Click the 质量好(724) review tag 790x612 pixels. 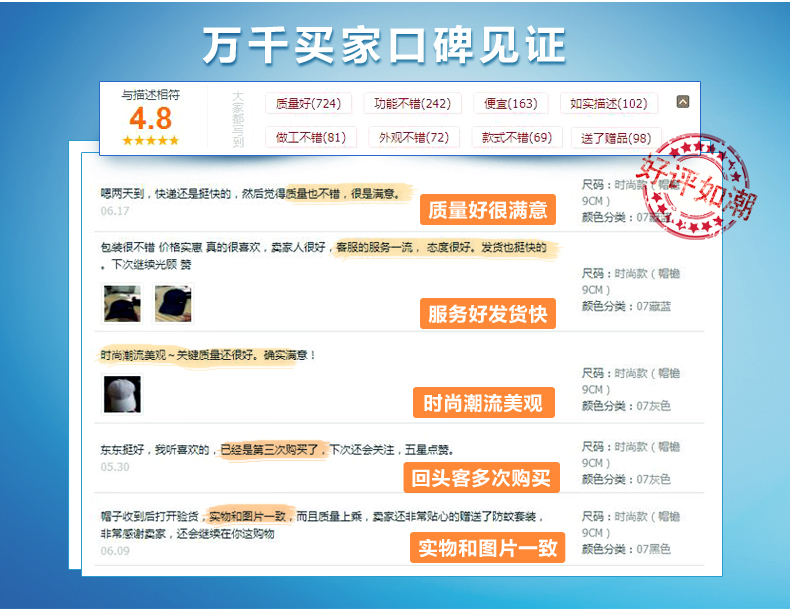(x=308, y=104)
